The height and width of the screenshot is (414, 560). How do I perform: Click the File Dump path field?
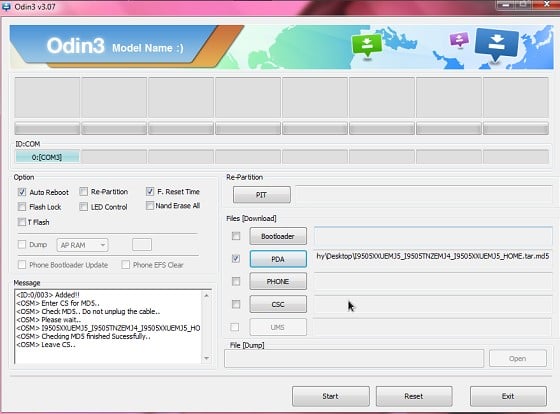pyautogui.click(x=354, y=358)
